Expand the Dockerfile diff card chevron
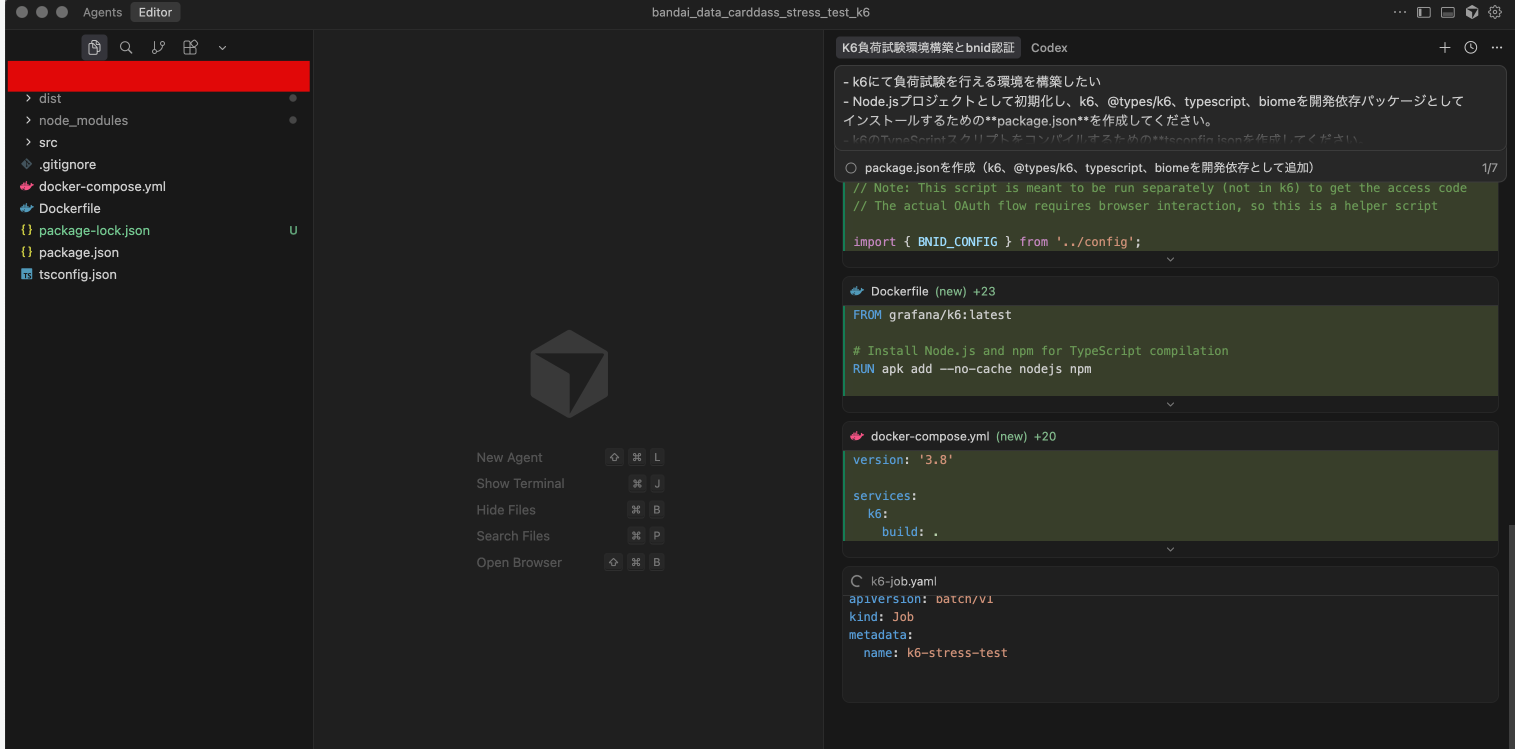 pyautogui.click(x=1170, y=404)
